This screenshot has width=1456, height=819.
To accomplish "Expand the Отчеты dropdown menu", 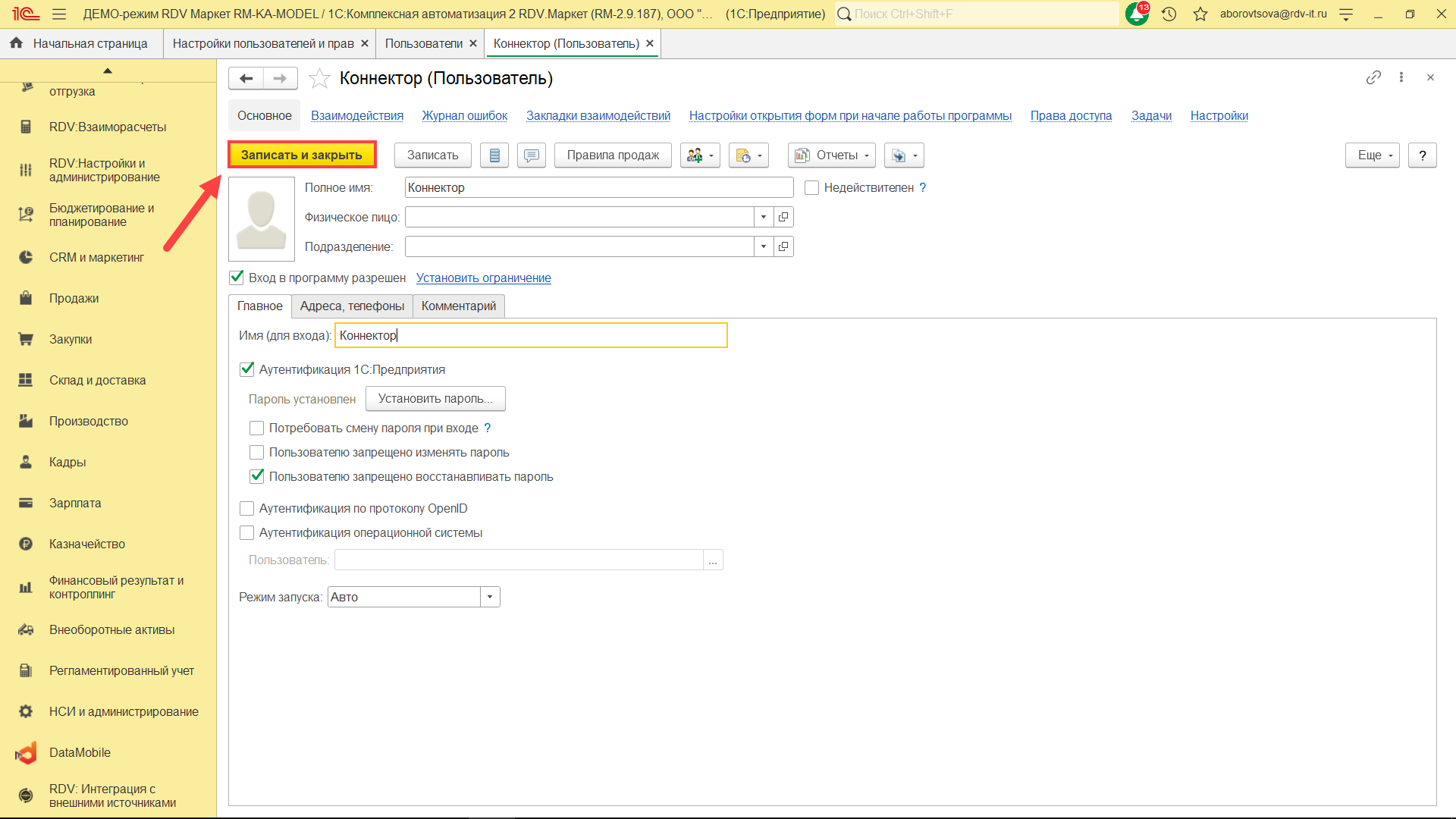I will coord(831,155).
